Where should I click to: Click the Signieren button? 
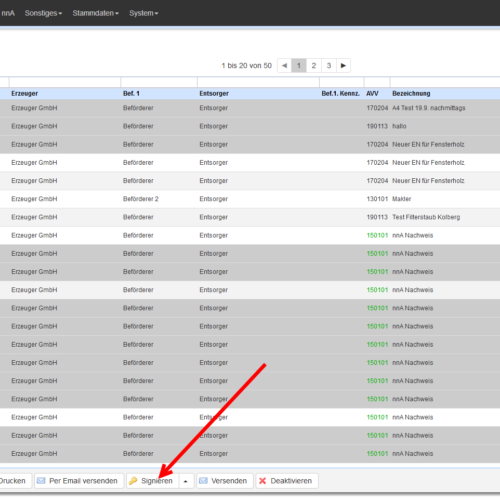[152, 481]
